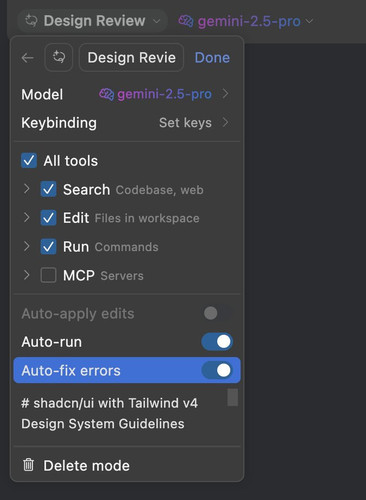
Task: Toggle the All tools checkbox
Action: coord(29,161)
